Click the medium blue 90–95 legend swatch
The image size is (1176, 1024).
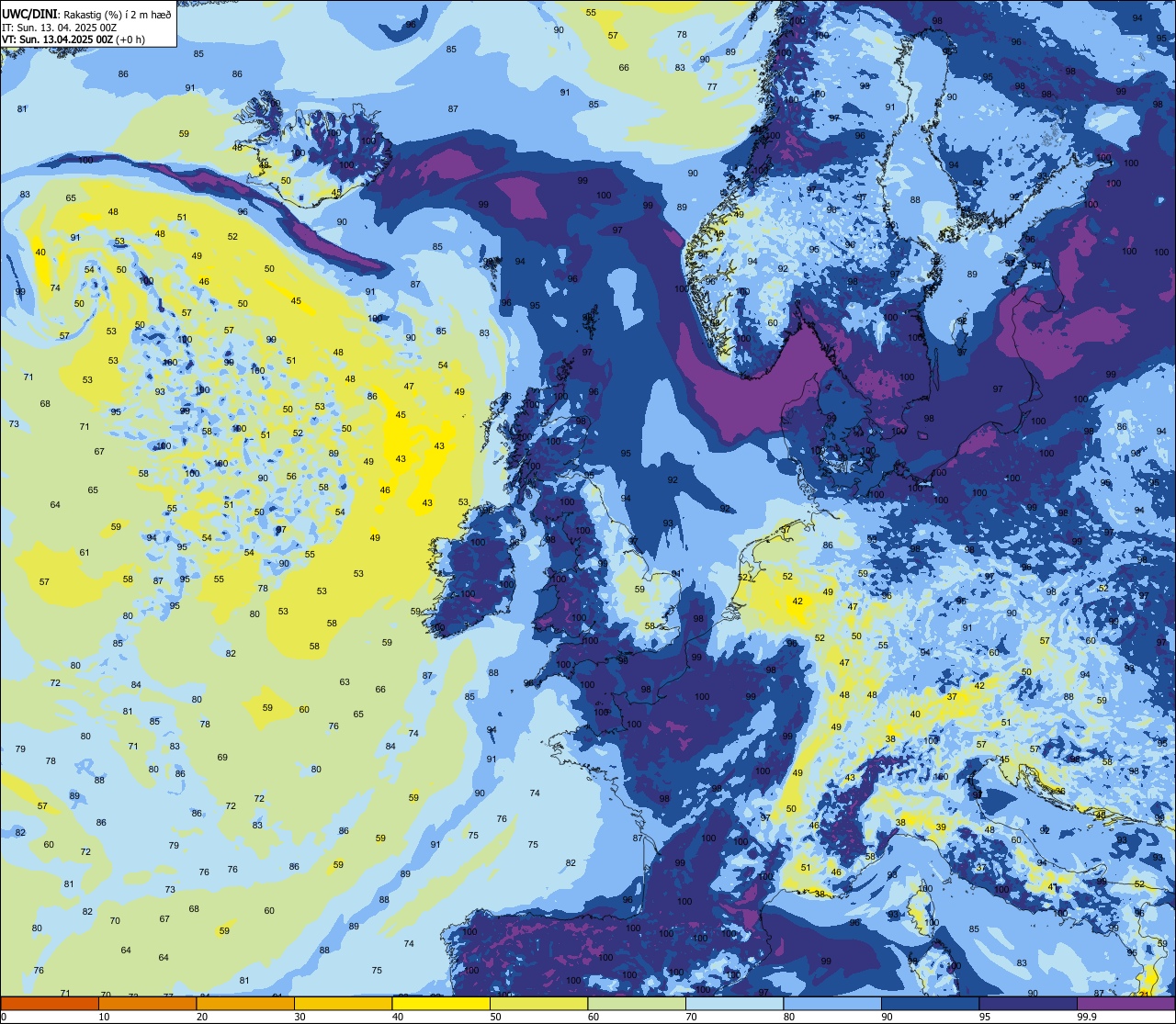[930, 1003]
